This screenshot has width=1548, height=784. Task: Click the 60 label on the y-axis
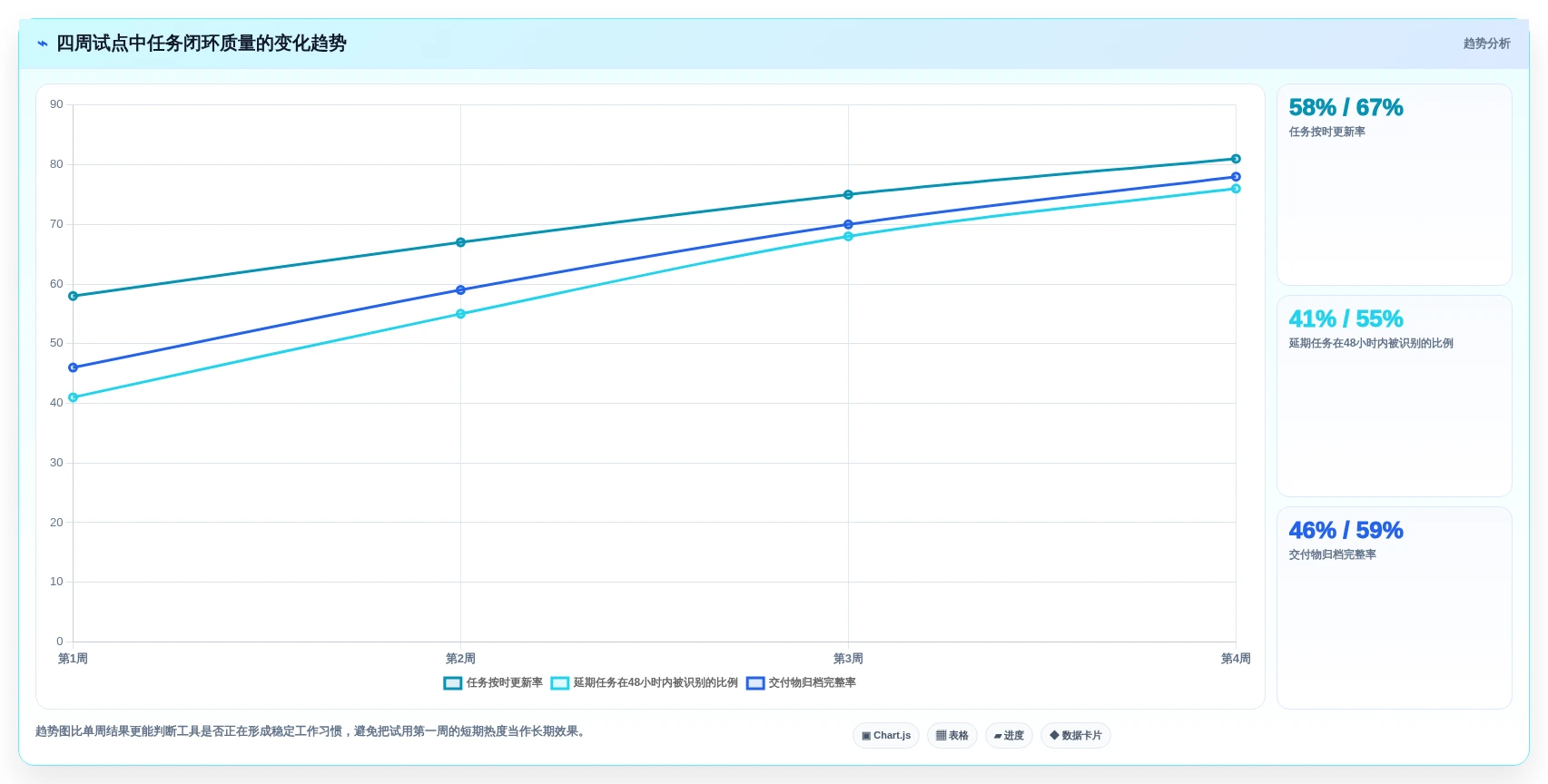pyautogui.click(x=56, y=284)
